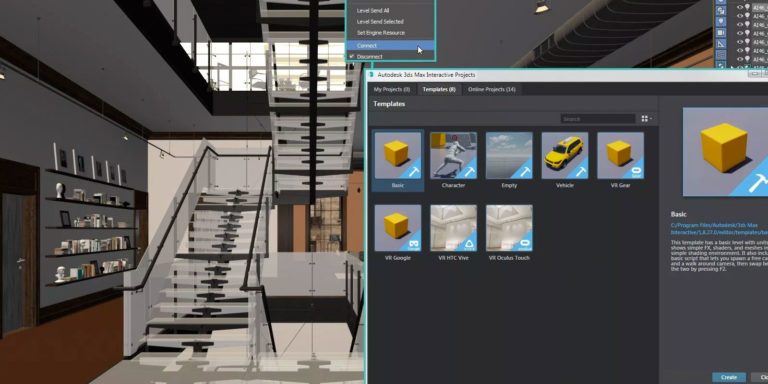
Task: Select the VR Gear template
Action: 621,155
